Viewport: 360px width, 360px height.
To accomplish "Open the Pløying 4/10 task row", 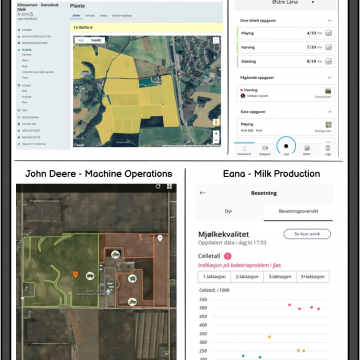I will 286,33.
